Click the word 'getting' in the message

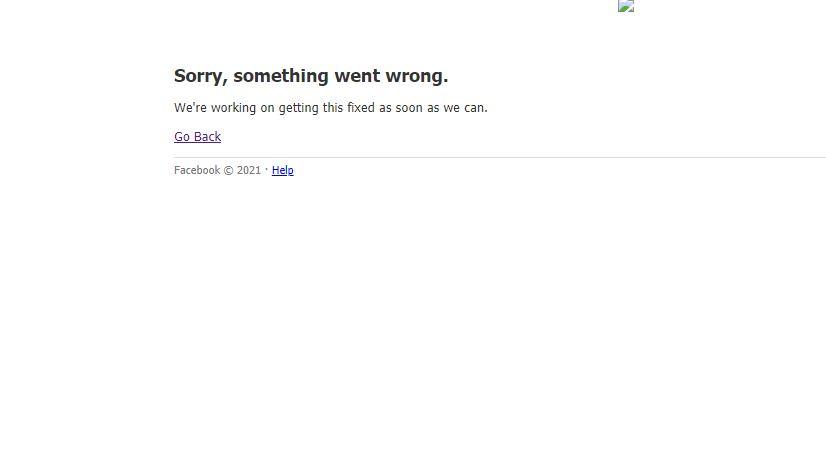(x=299, y=107)
